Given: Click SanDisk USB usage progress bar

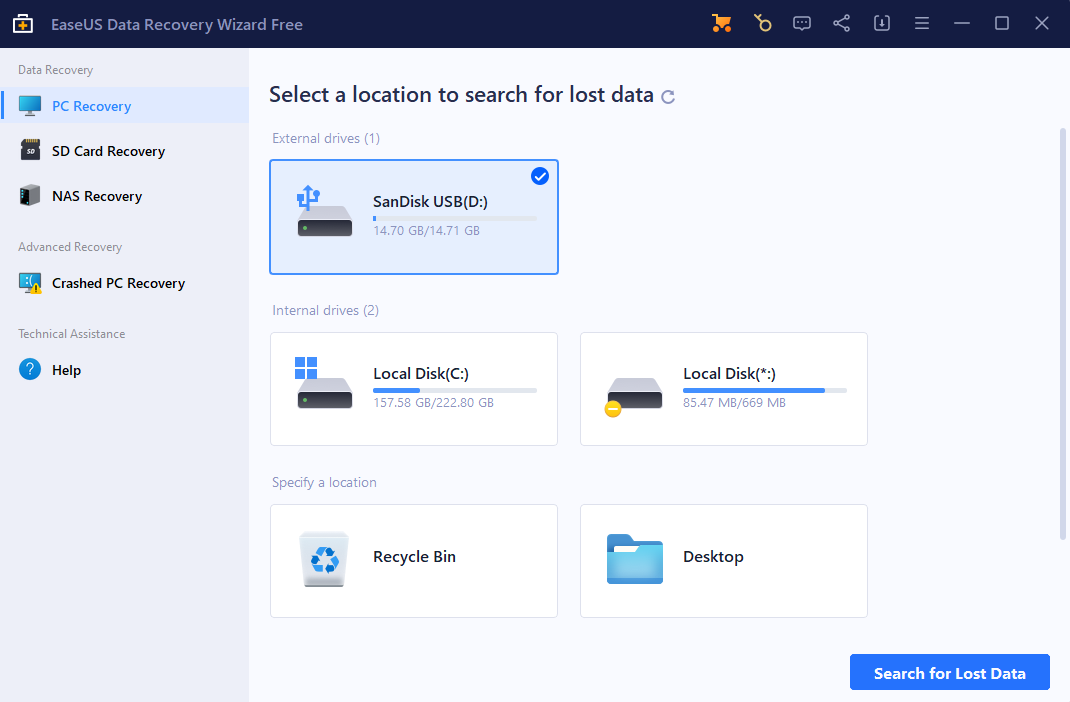Looking at the screenshot, I should click(454, 218).
